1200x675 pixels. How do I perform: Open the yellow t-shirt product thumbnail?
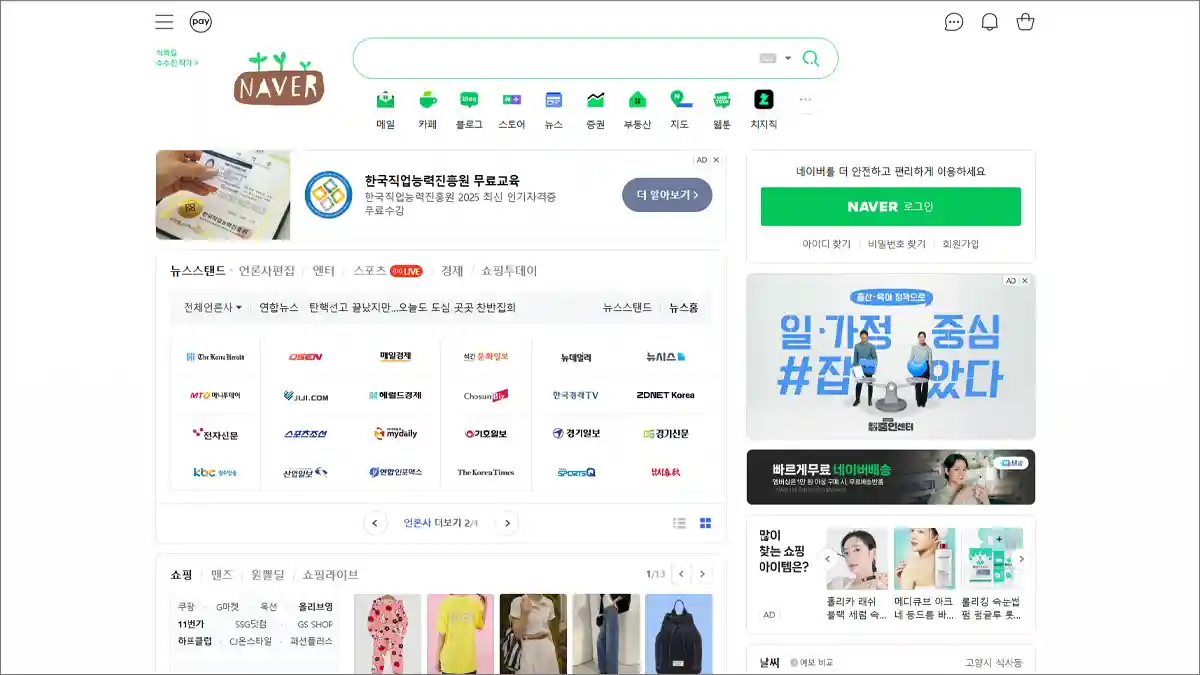pos(460,634)
